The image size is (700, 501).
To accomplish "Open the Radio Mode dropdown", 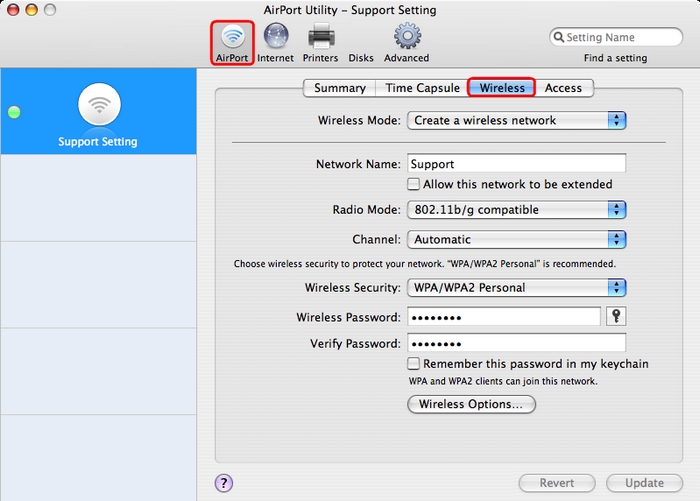I will click(x=517, y=209).
